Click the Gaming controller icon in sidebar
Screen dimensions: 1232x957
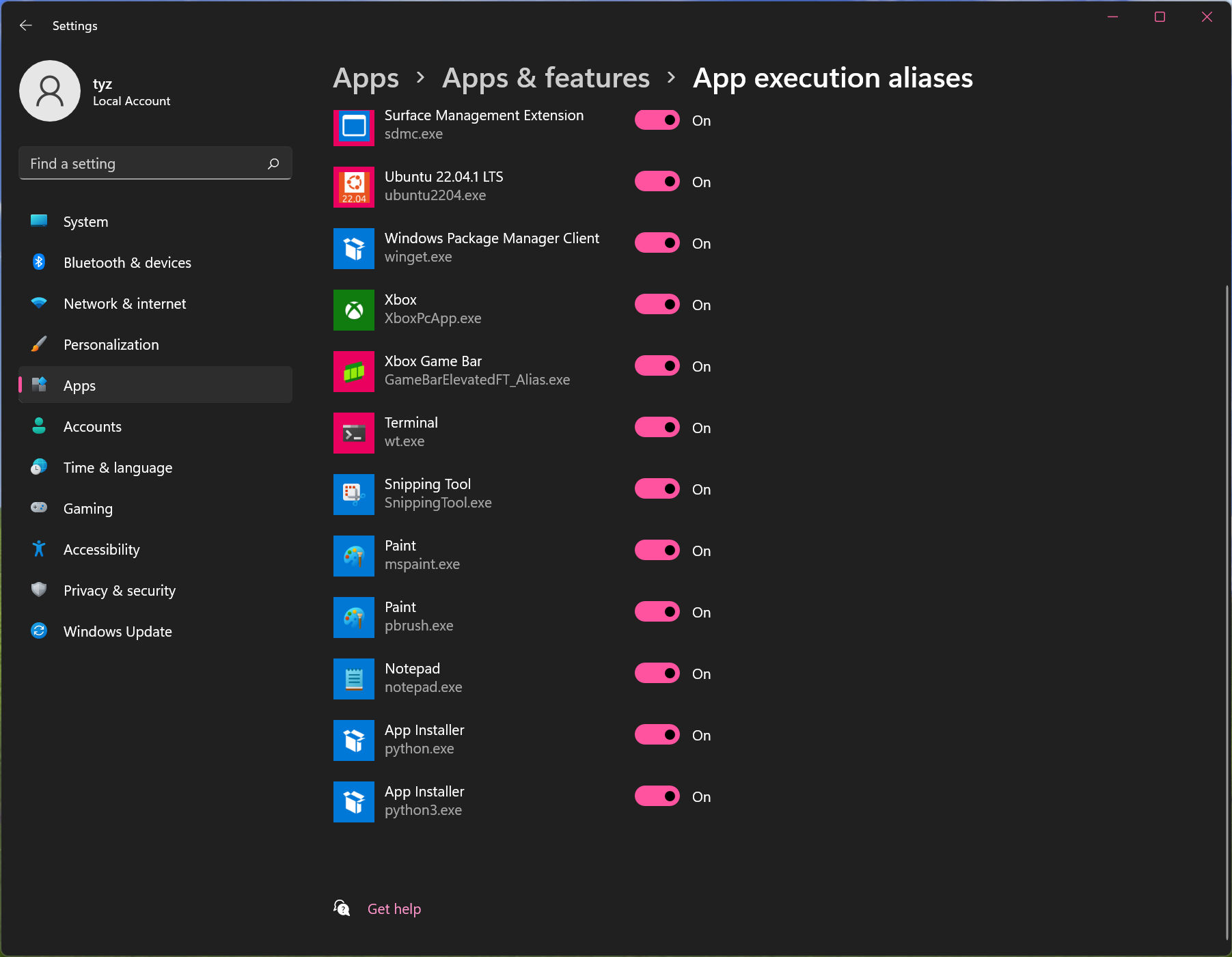pos(39,508)
